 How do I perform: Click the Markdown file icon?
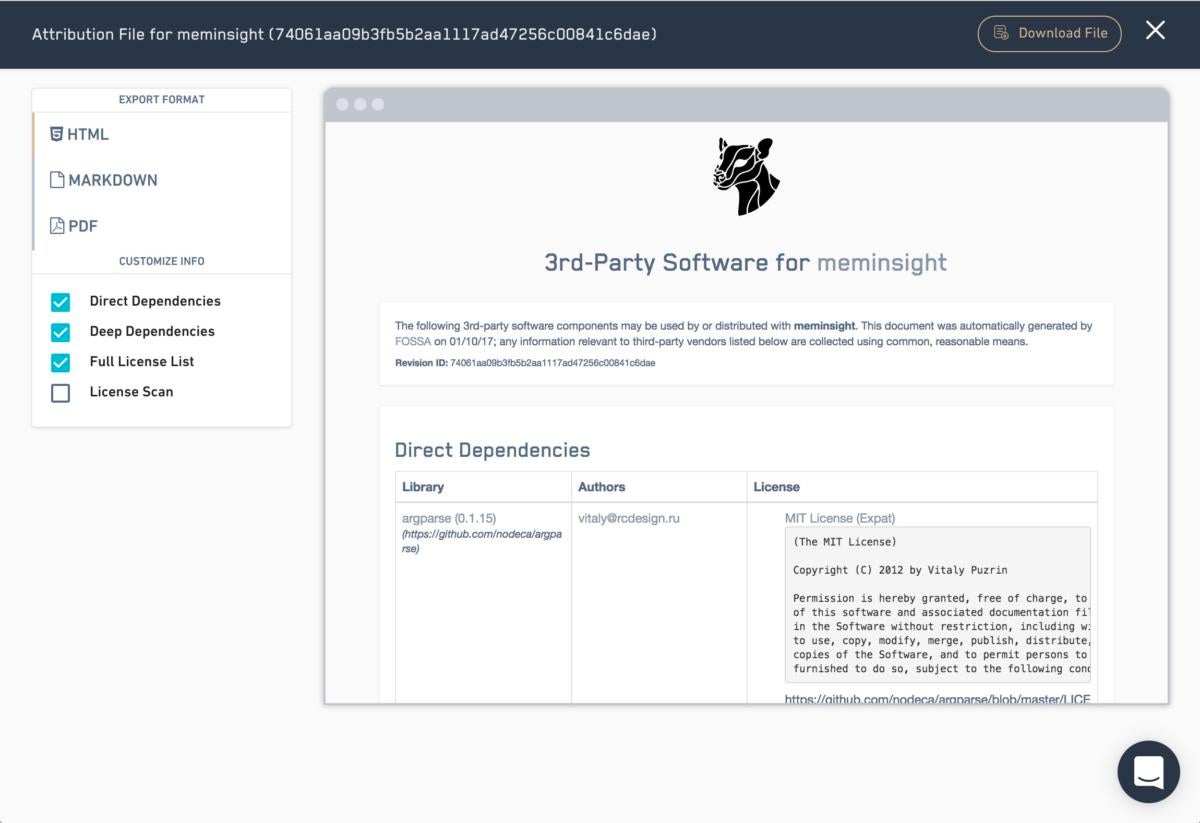tap(57, 180)
